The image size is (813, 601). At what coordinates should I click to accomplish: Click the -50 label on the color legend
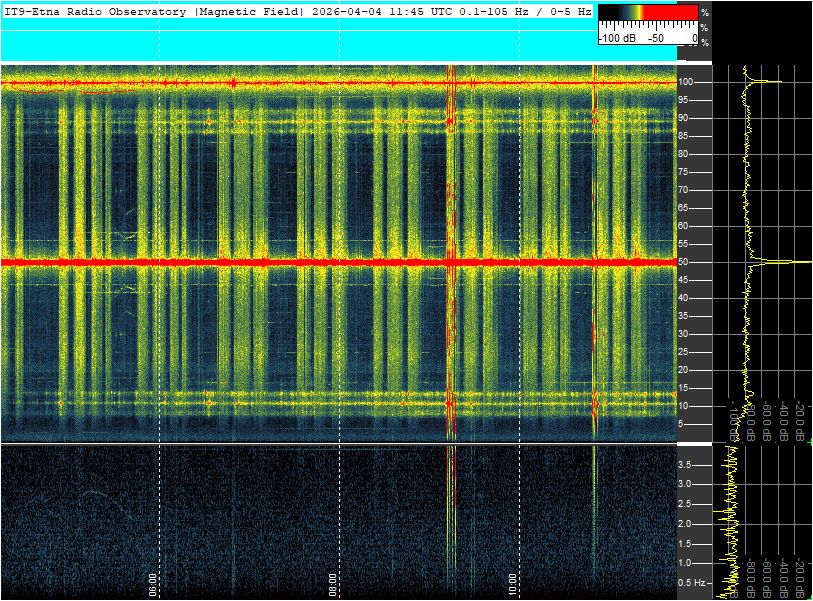[656, 38]
